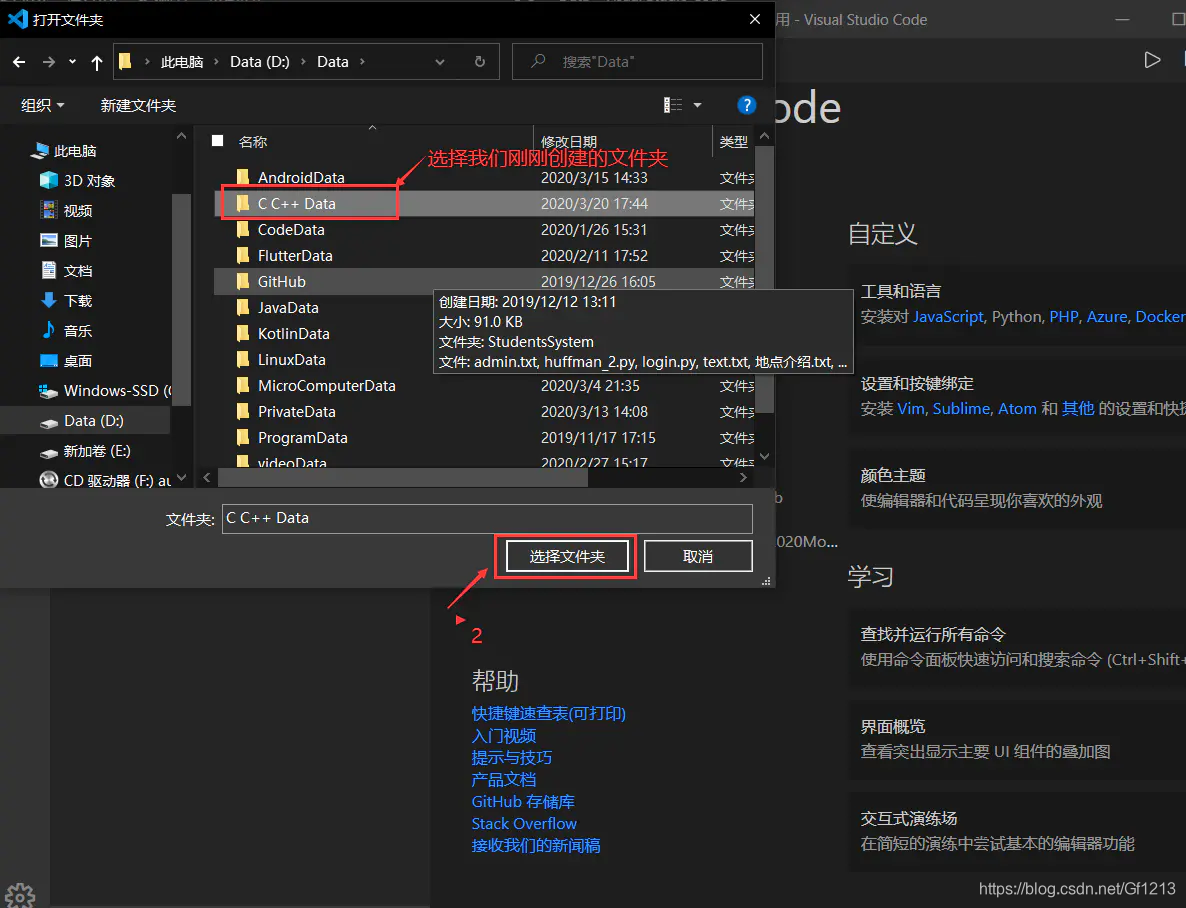Open 快捷键速查表(可打印) link in VS Code
The image size is (1186, 908).
pyautogui.click(x=548, y=714)
